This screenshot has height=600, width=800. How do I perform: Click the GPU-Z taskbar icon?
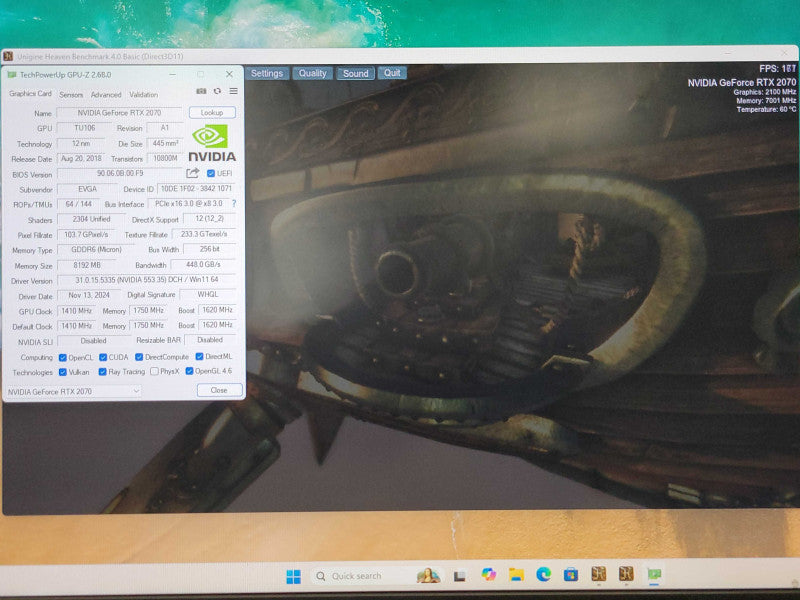point(654,574)
